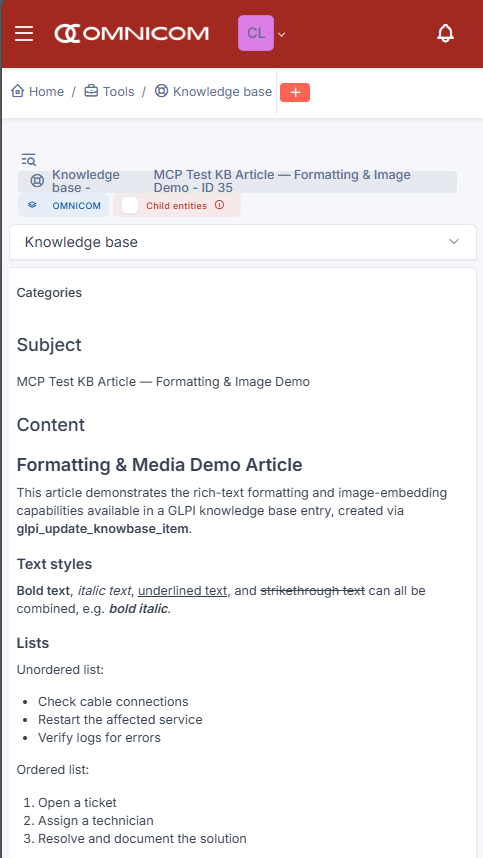Open the Knowledge base dropdown panel

click(243, 242)
